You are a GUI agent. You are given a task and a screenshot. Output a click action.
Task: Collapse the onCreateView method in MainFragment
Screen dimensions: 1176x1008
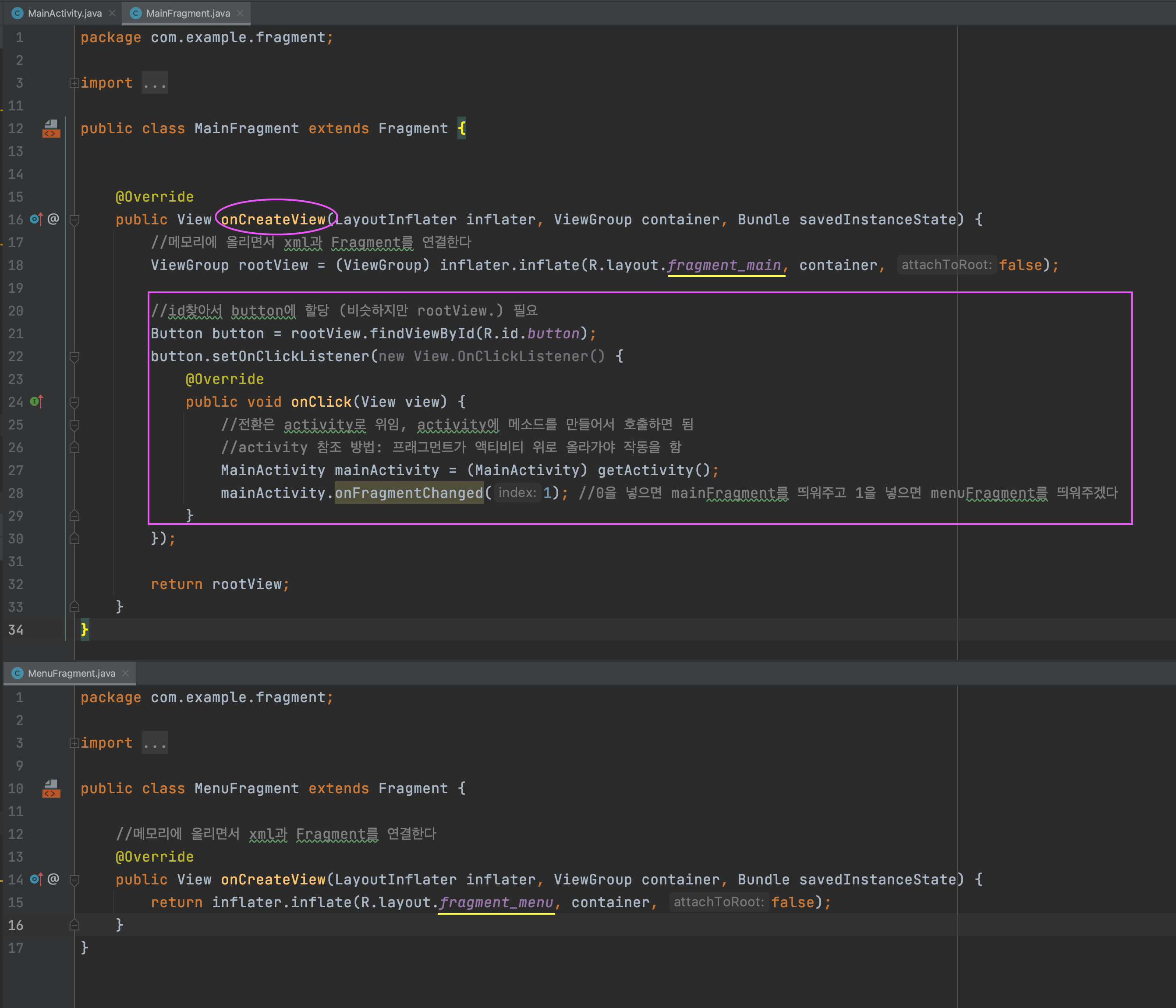74,220
